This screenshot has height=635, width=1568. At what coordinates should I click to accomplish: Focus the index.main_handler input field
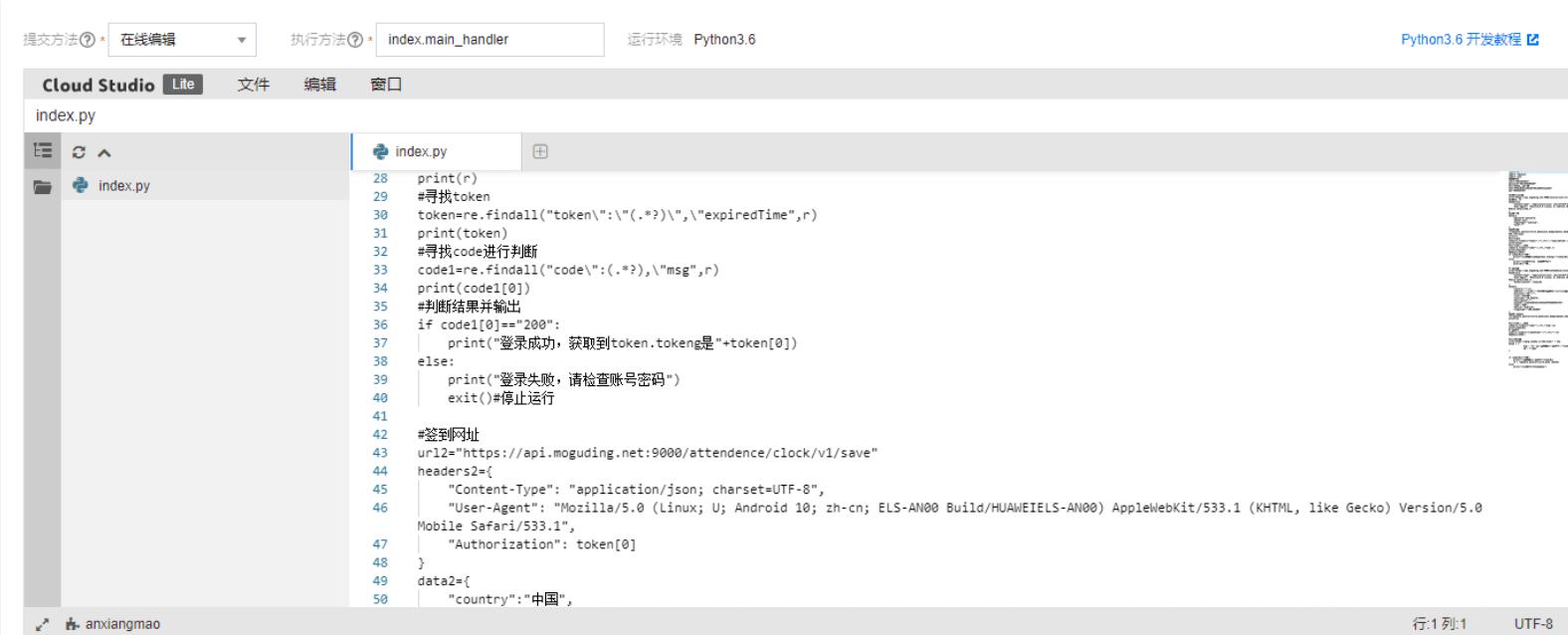[x=490, y=40]
